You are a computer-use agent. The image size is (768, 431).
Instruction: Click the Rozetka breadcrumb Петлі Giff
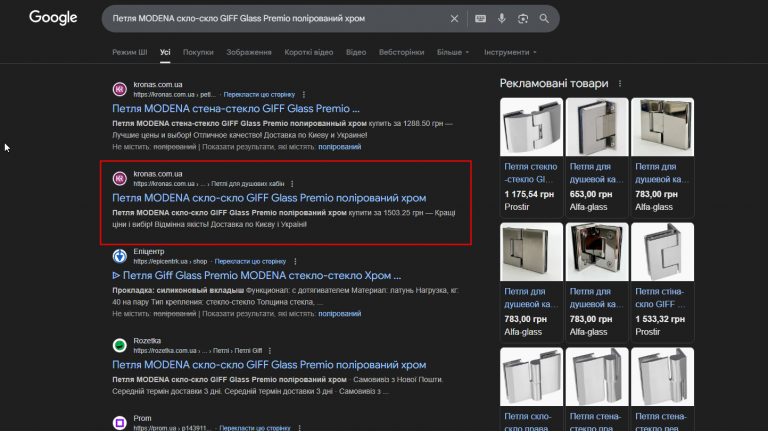point(248,351)
